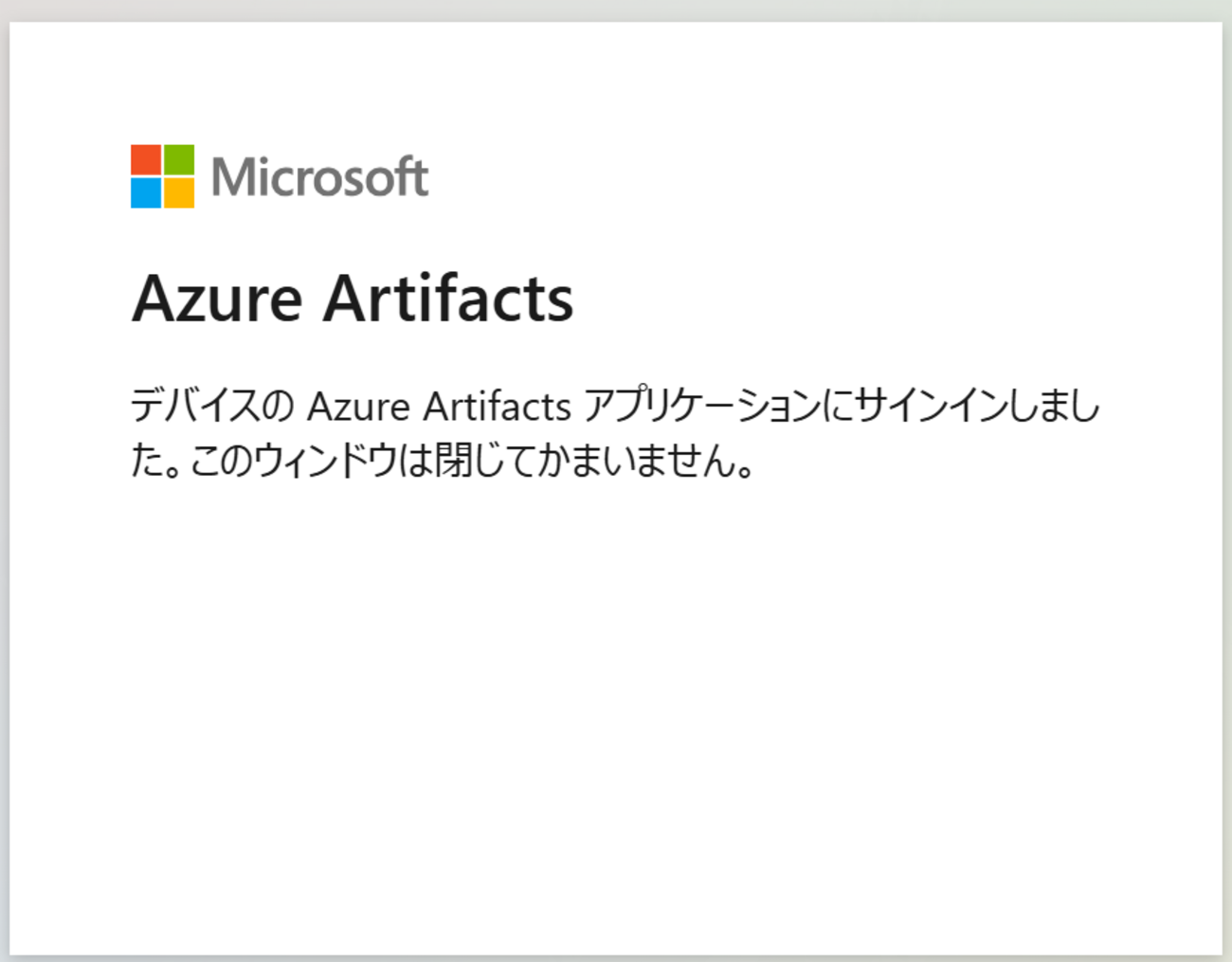
Task: Click the Microsoft four-square logo
Action: point(162,176)
